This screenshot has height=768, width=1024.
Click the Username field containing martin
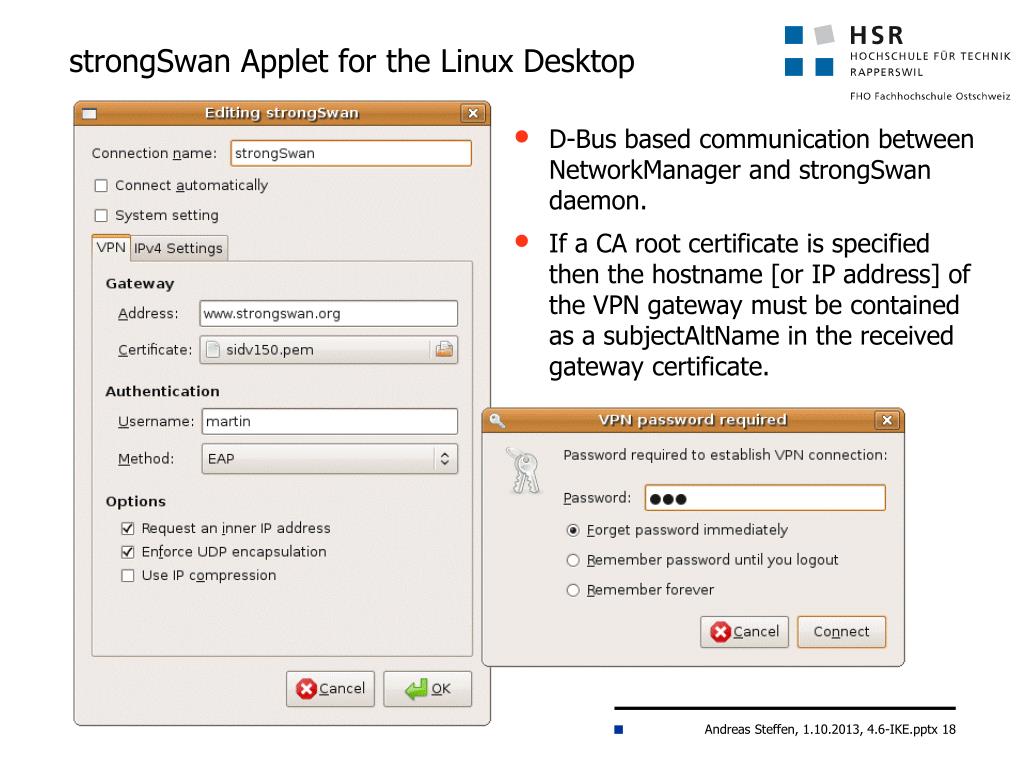tap(330, 421)
